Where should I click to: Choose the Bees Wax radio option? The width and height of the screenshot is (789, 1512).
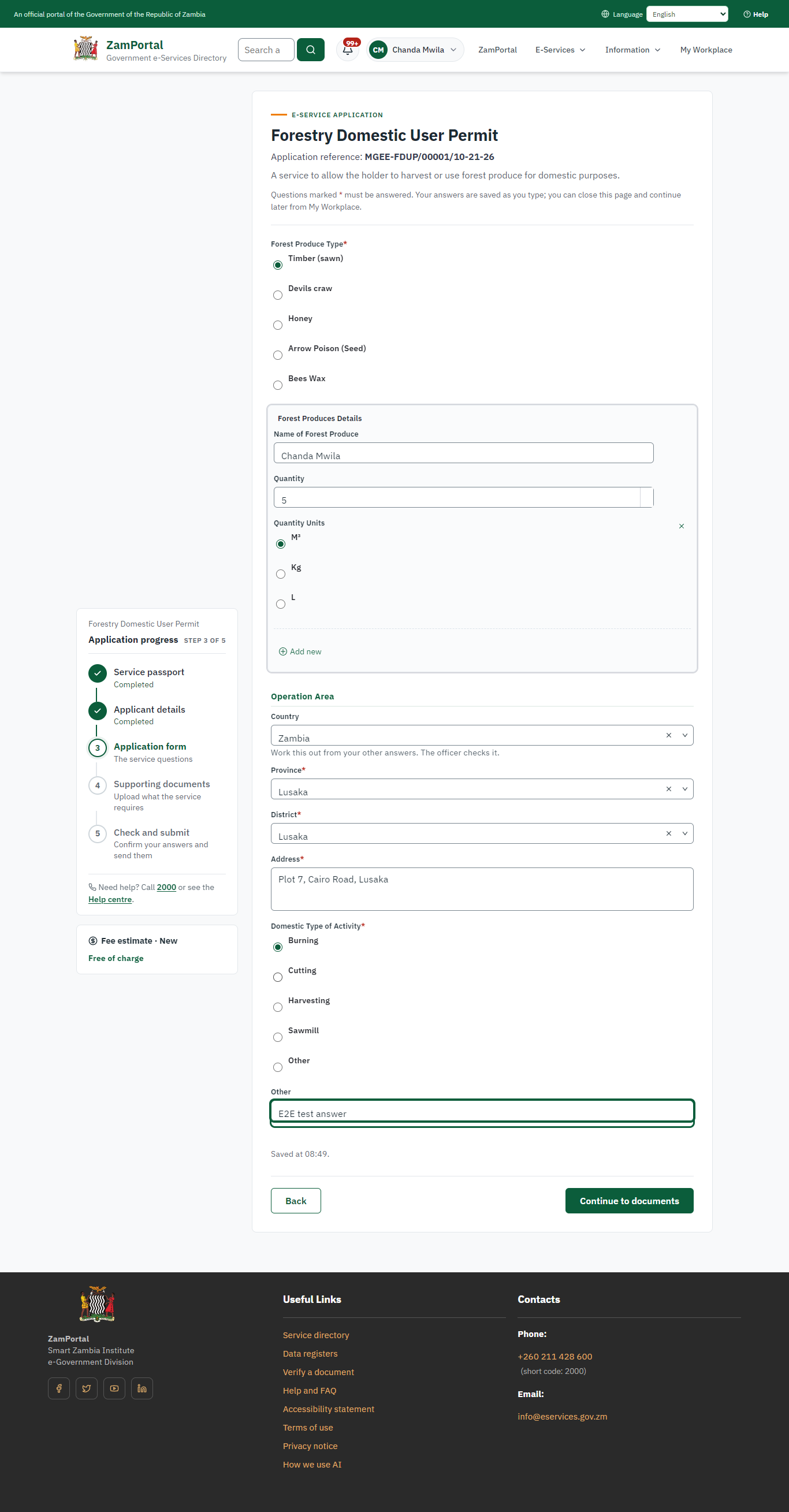[x=278, y=385]
